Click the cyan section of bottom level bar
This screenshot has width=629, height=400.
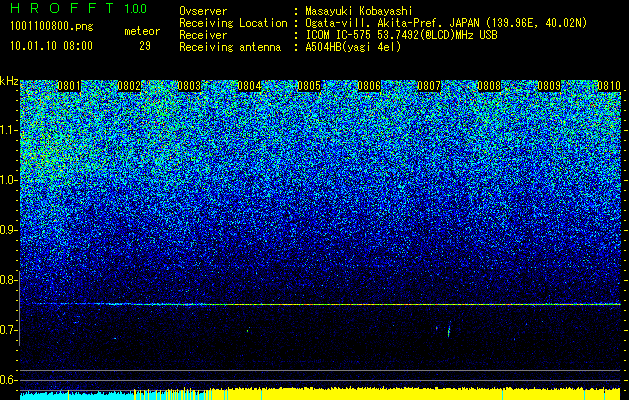(76, 396)
